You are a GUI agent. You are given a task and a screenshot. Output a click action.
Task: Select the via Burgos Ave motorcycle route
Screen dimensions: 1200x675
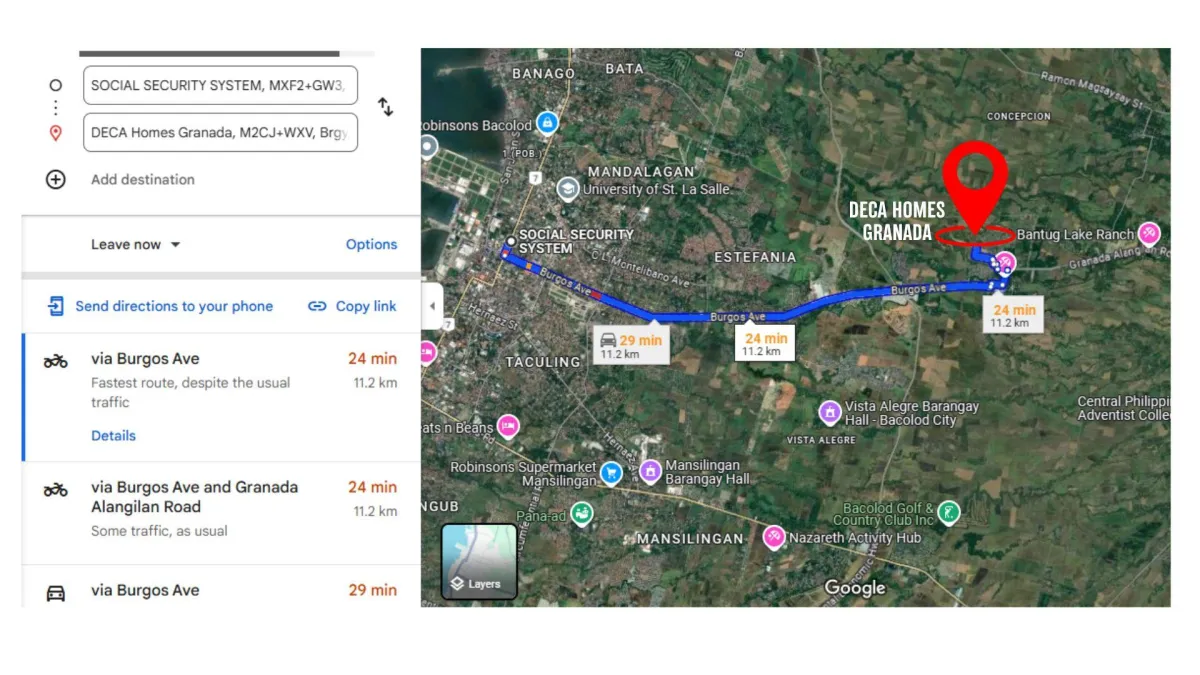(221, 397)
